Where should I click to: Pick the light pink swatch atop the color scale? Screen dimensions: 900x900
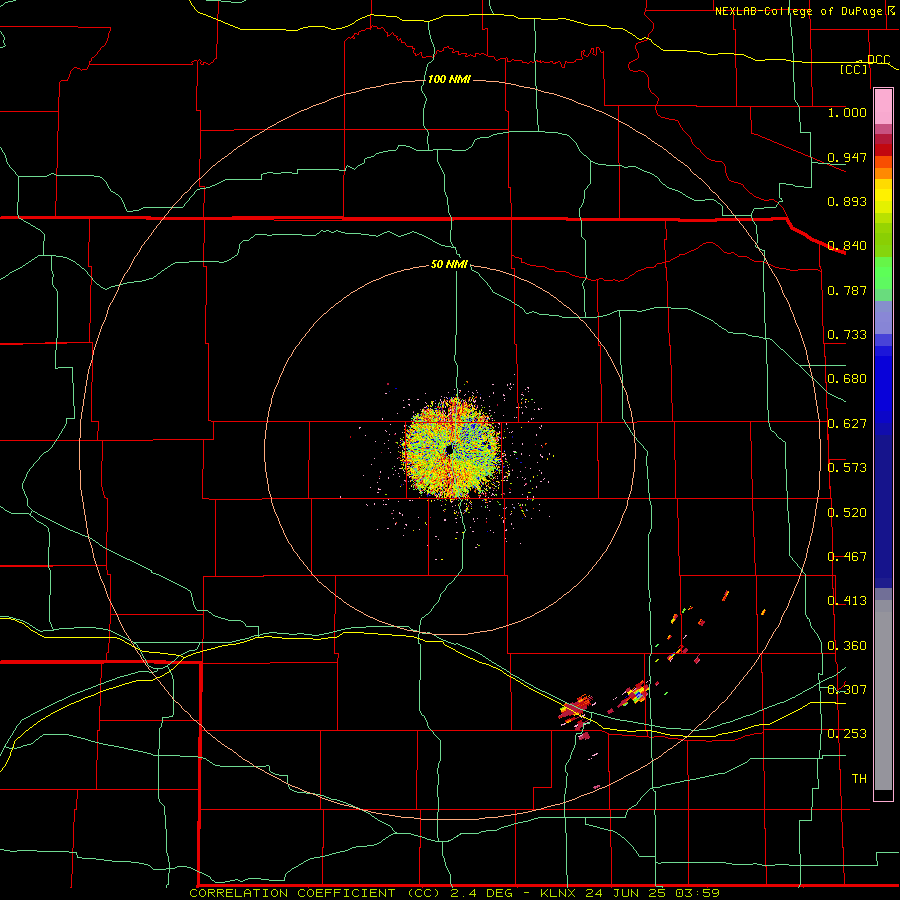[x=883, y=107]
